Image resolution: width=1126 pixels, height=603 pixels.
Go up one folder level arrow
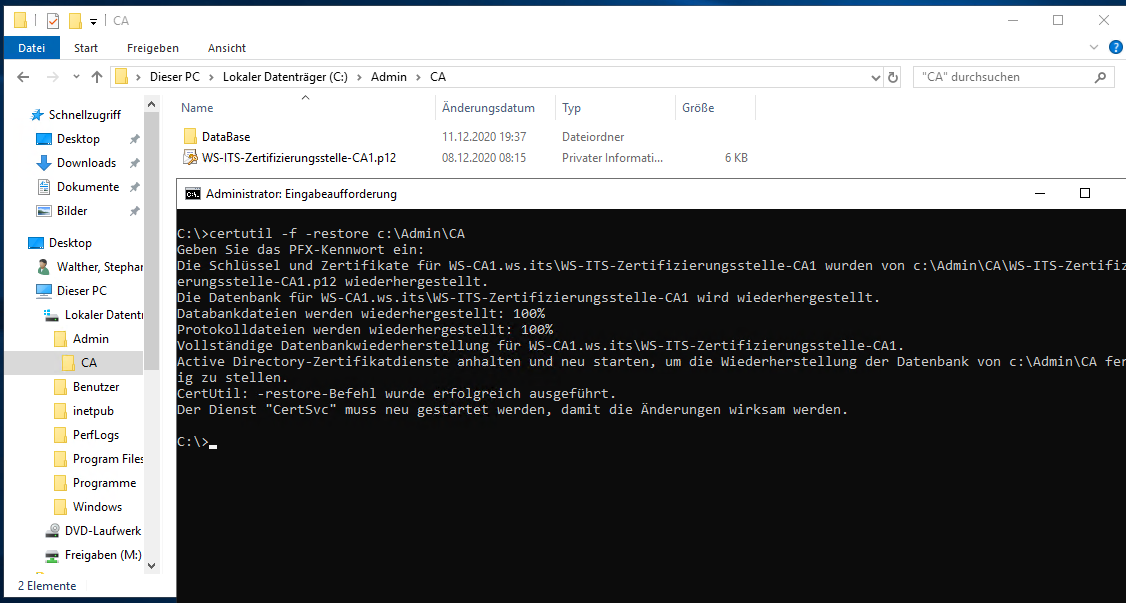coord(97,77)
